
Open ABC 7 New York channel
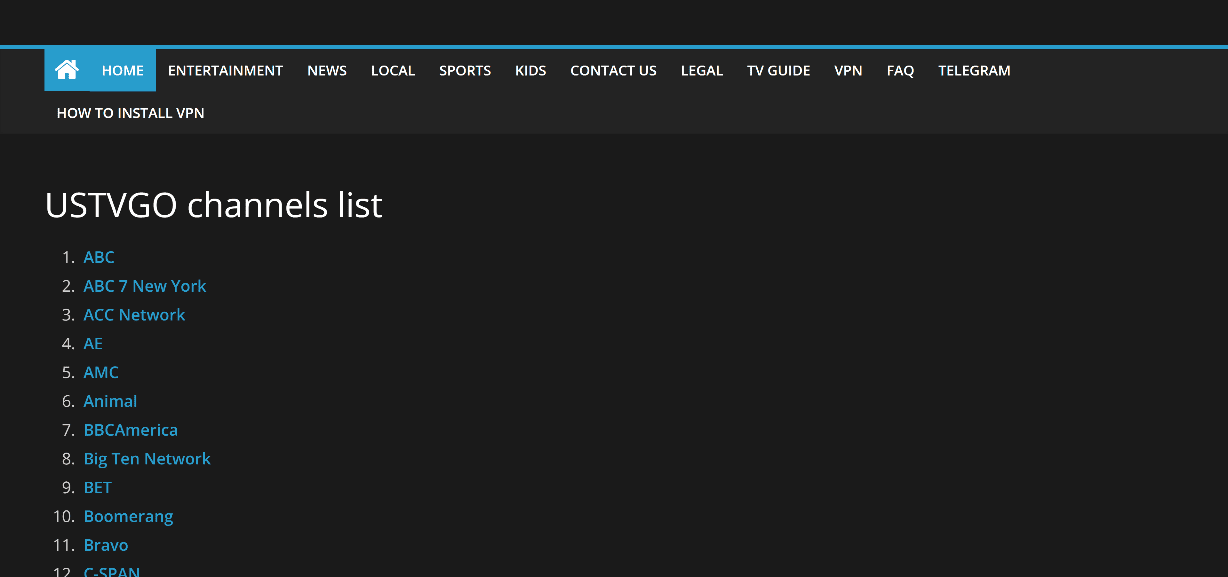tap(145, 286)
